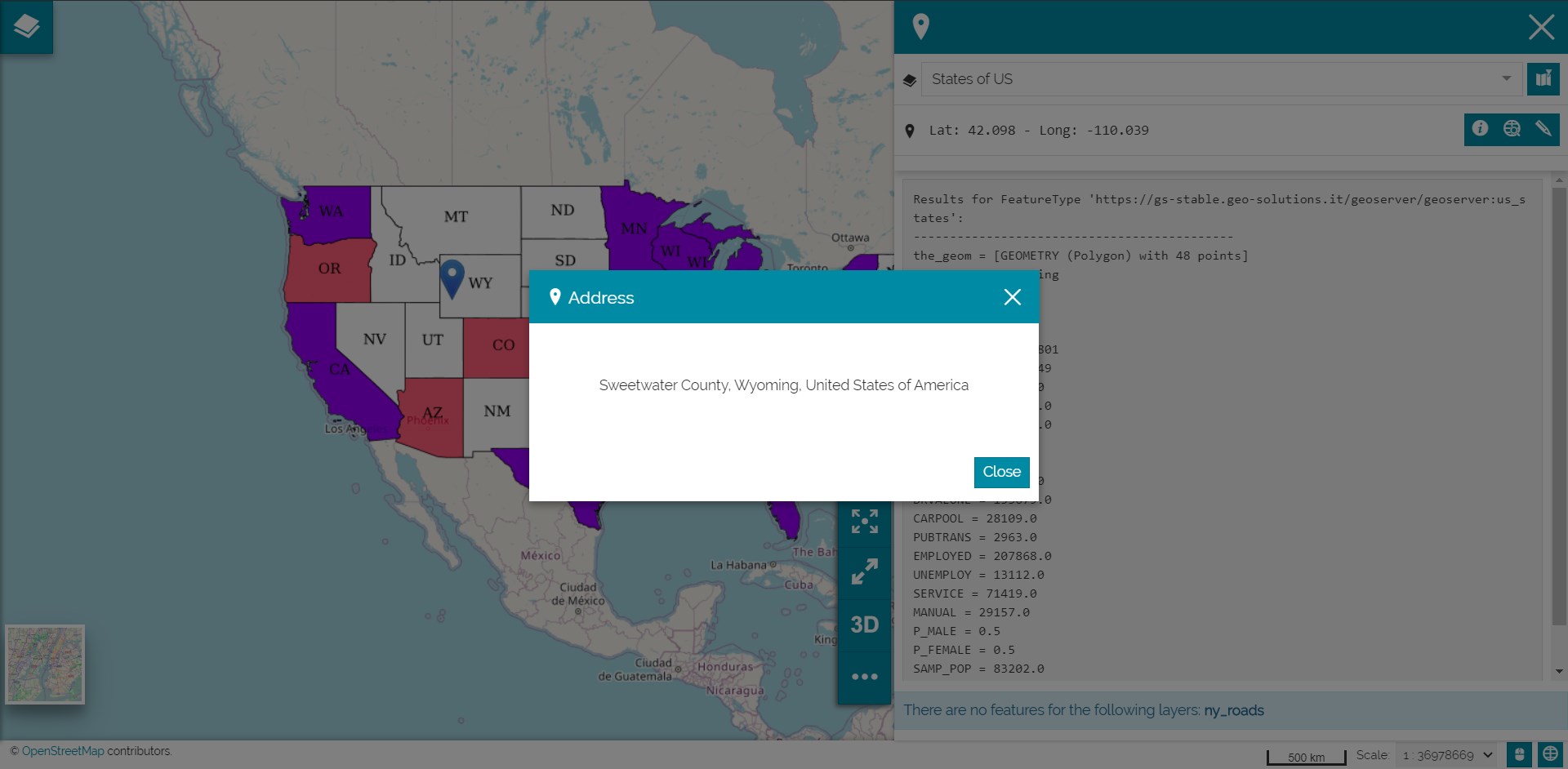Click the background map thumbnail
1568x769 pixels.
45,665
